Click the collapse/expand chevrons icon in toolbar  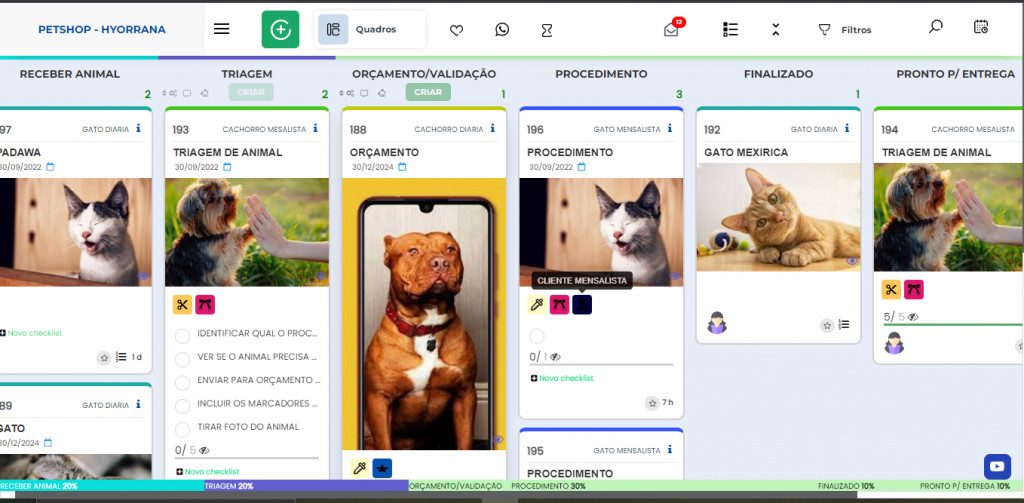[x=775, y=30]
